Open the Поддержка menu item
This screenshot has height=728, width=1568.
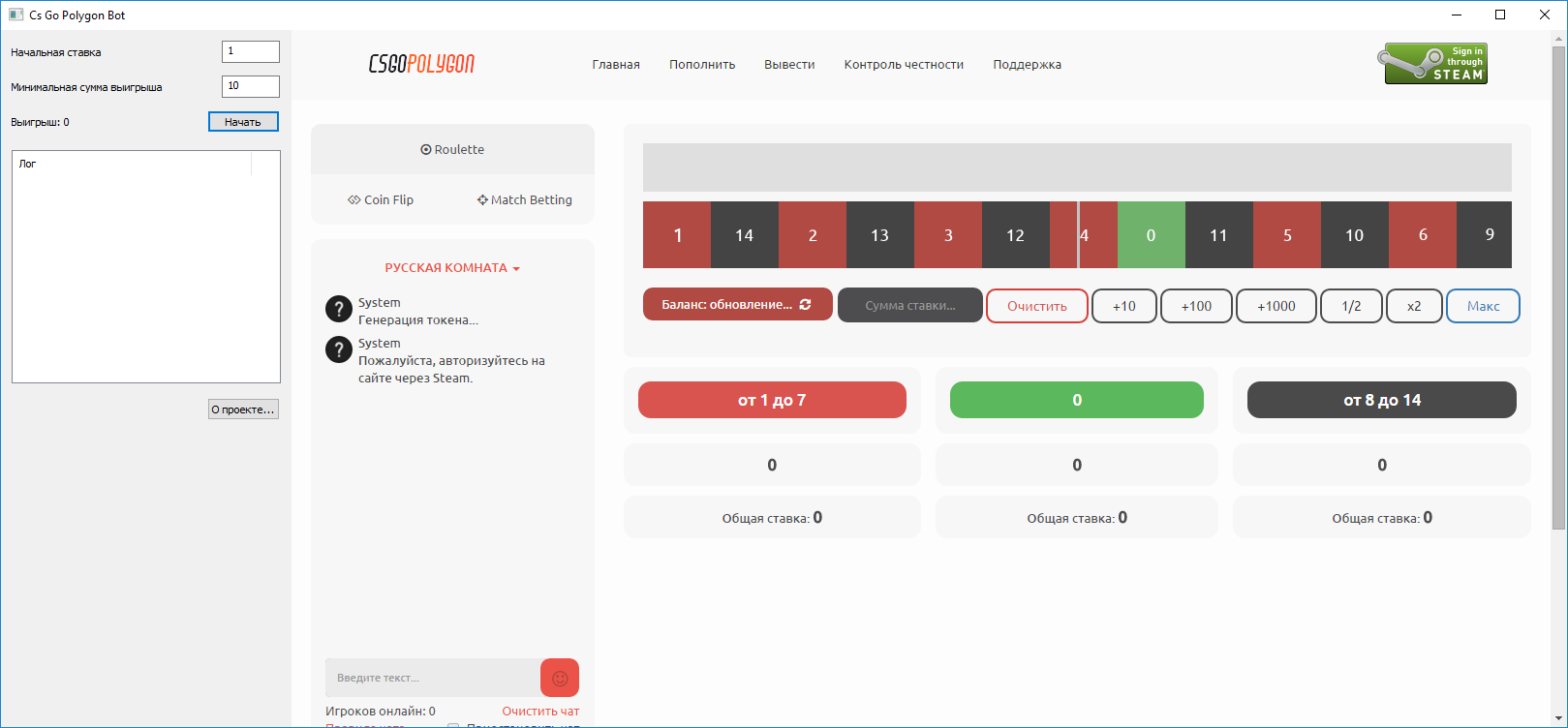click(x=1027, y=65)
